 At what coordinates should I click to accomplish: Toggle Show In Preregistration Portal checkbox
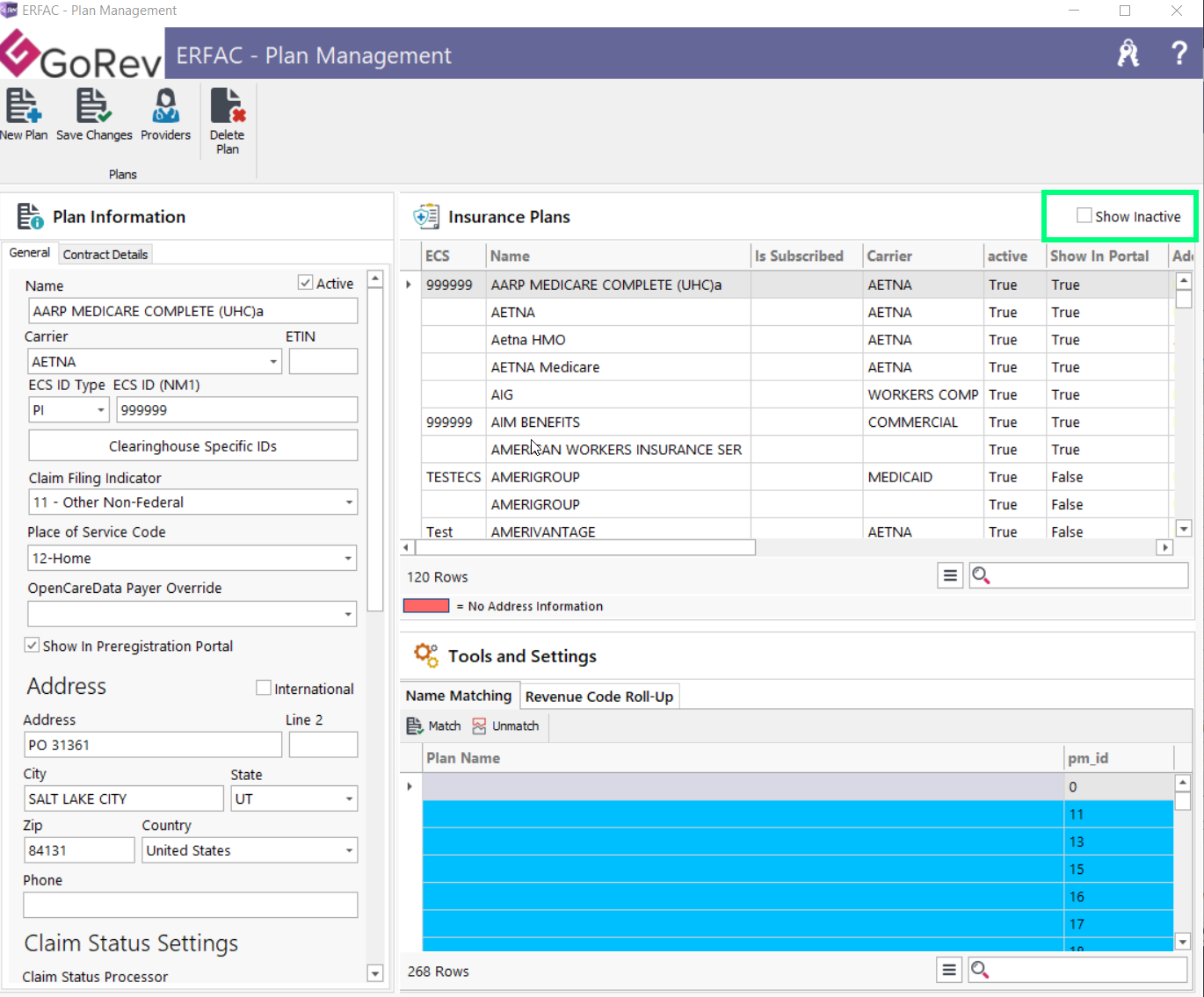tap(32, 646)
